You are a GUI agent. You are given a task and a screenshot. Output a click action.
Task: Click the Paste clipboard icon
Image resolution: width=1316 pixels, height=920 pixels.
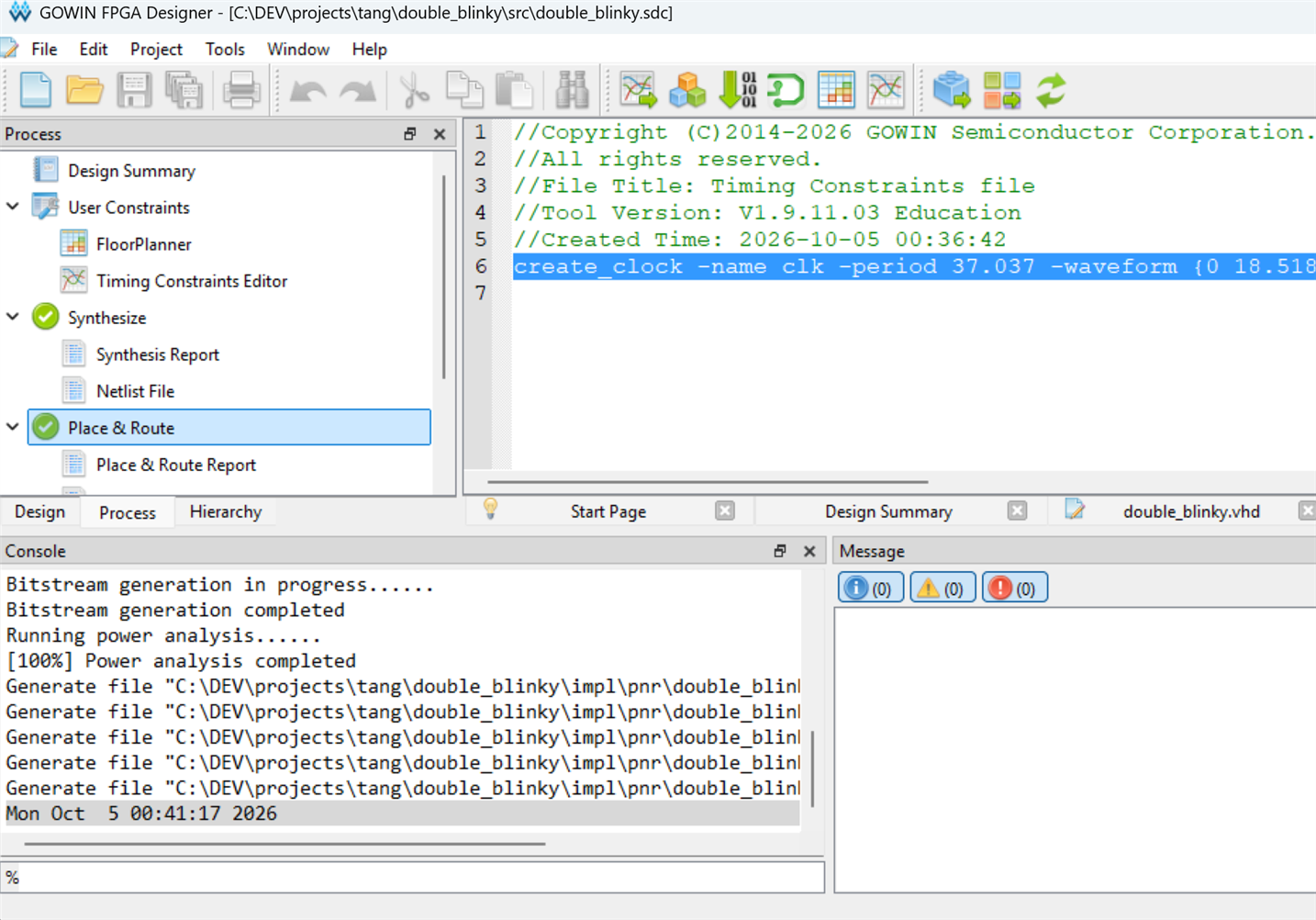point(514,90)
